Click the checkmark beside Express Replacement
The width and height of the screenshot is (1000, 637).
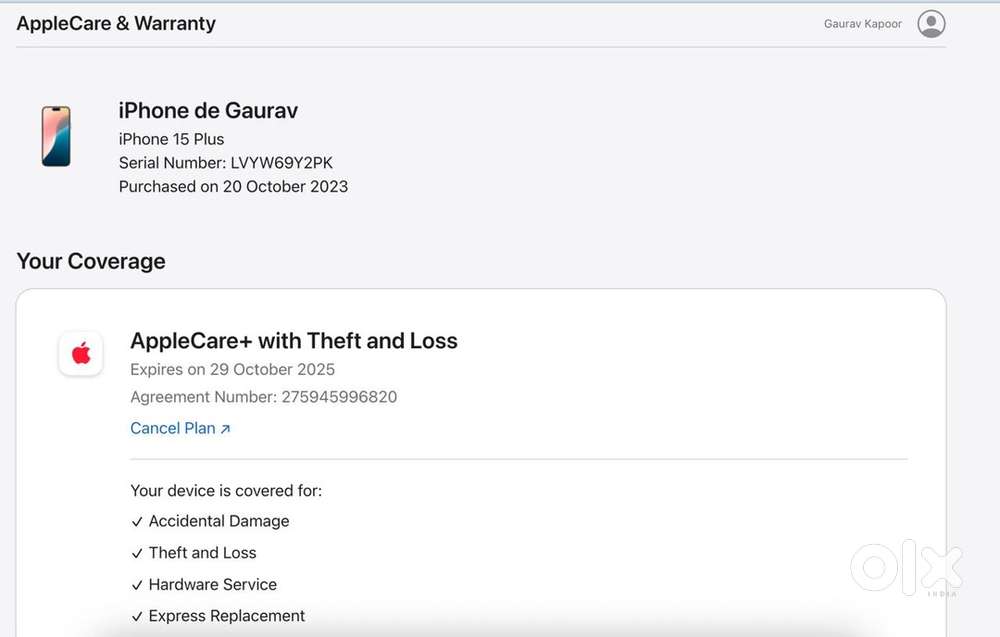(137, 616)
